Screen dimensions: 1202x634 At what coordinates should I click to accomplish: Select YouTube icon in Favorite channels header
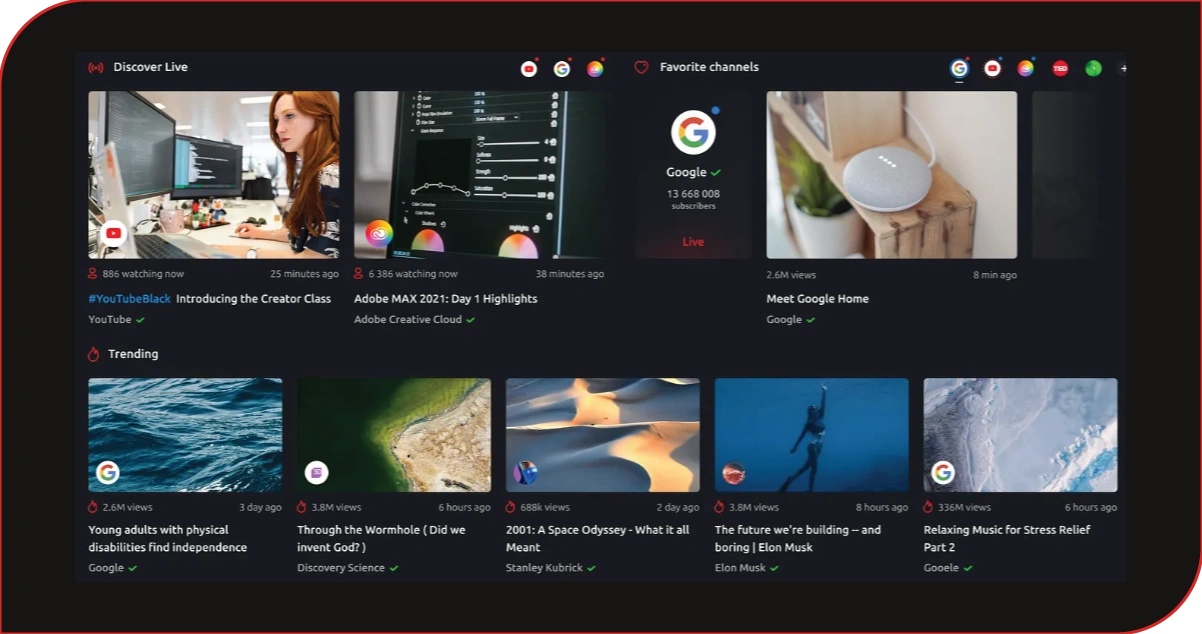[x=992, y=68]
